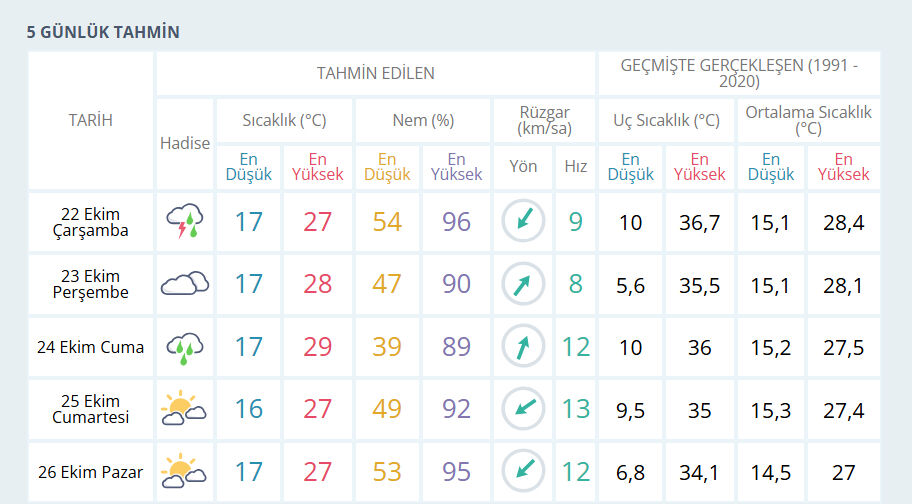Click the Ortalama Sıcaklık (°C) header
Image resolution: width=912 pixels, height=504 pixels.
point(808,120)
